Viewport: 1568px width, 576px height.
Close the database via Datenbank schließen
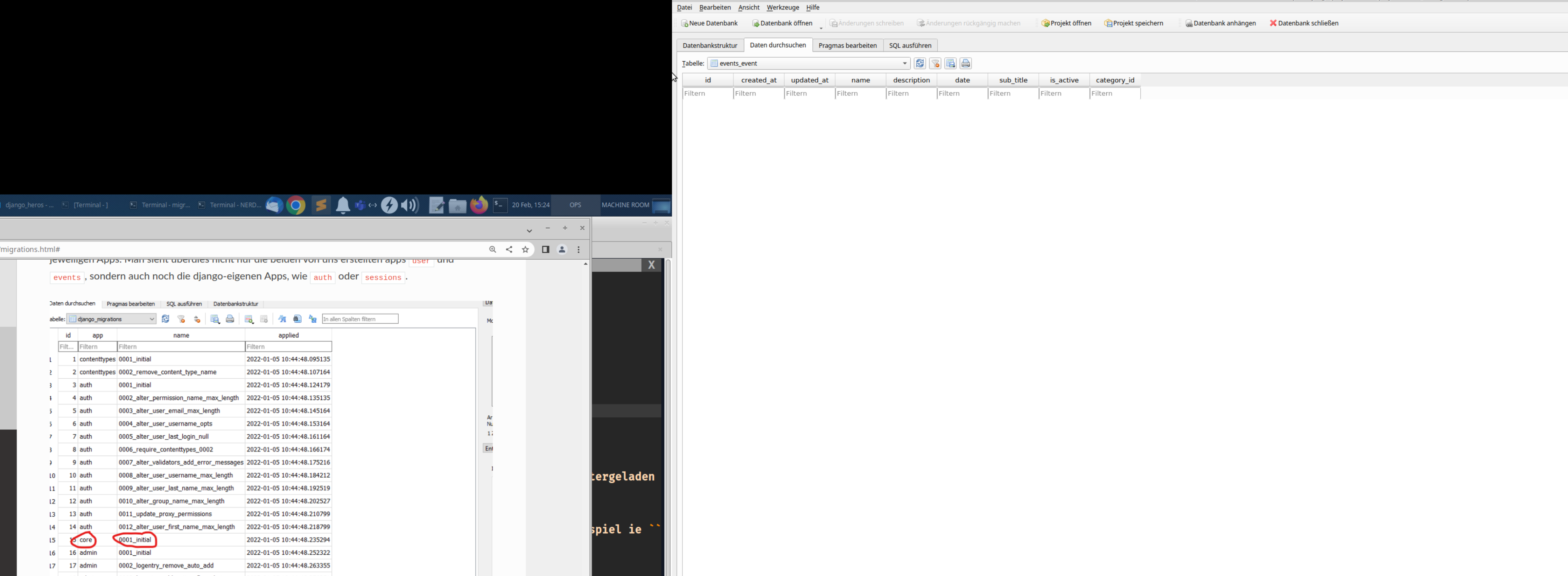point(1304,22)
